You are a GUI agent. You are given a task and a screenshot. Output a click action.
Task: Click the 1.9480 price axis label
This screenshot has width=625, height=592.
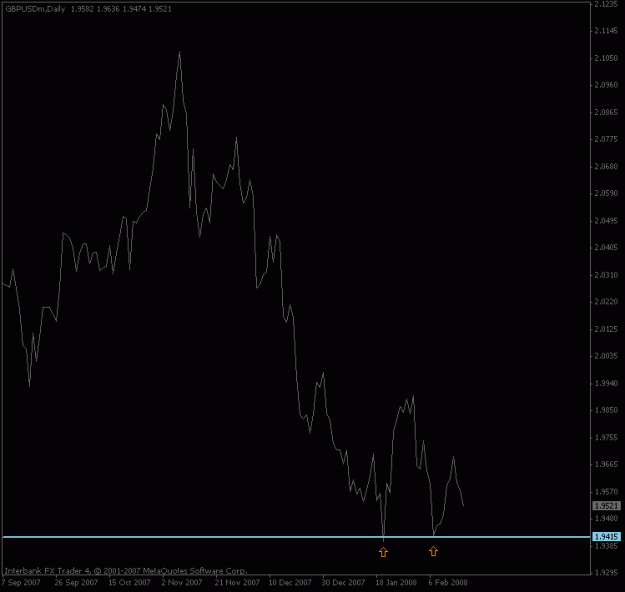point(606,519)
